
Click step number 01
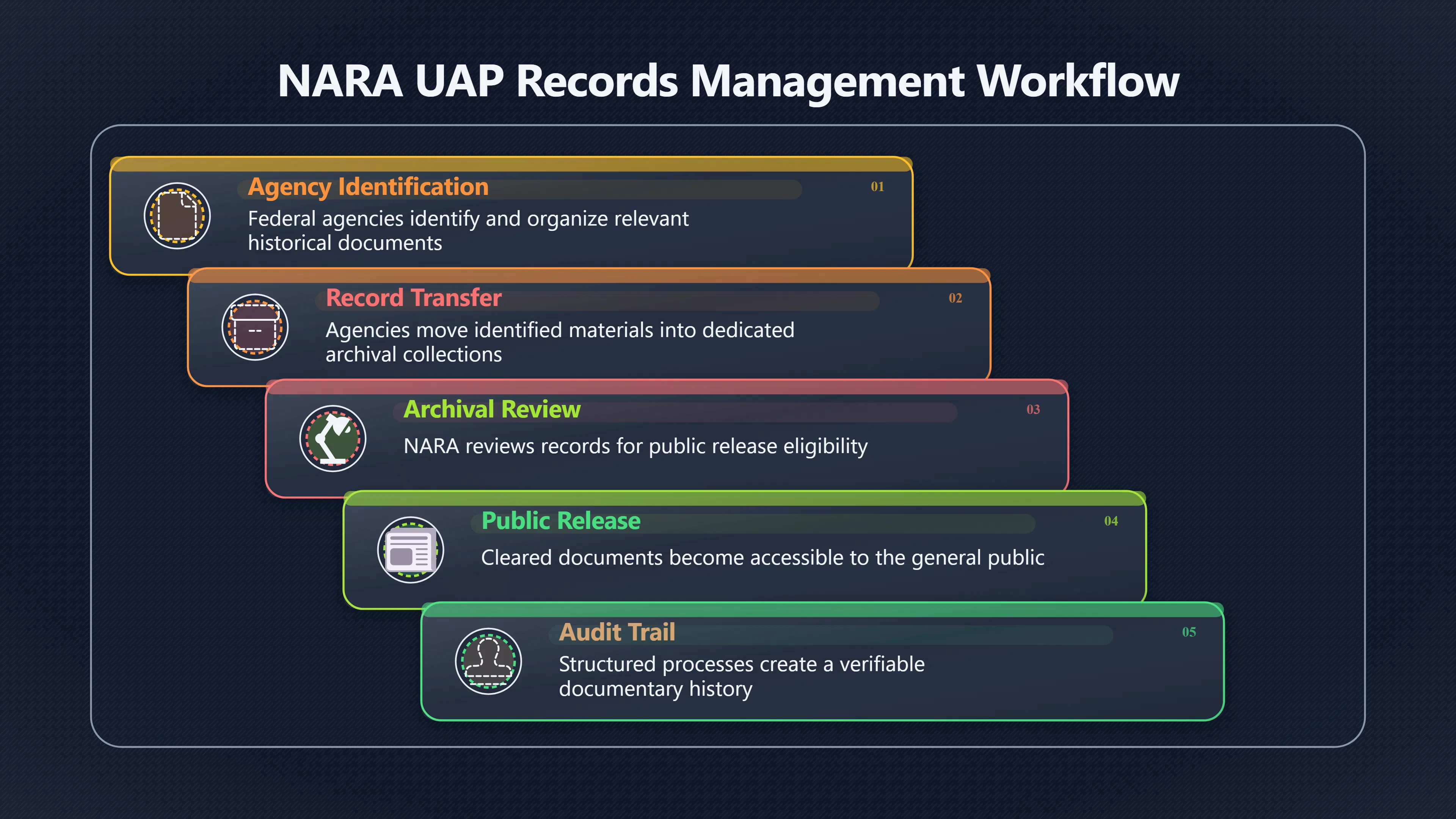pos(877,187)
